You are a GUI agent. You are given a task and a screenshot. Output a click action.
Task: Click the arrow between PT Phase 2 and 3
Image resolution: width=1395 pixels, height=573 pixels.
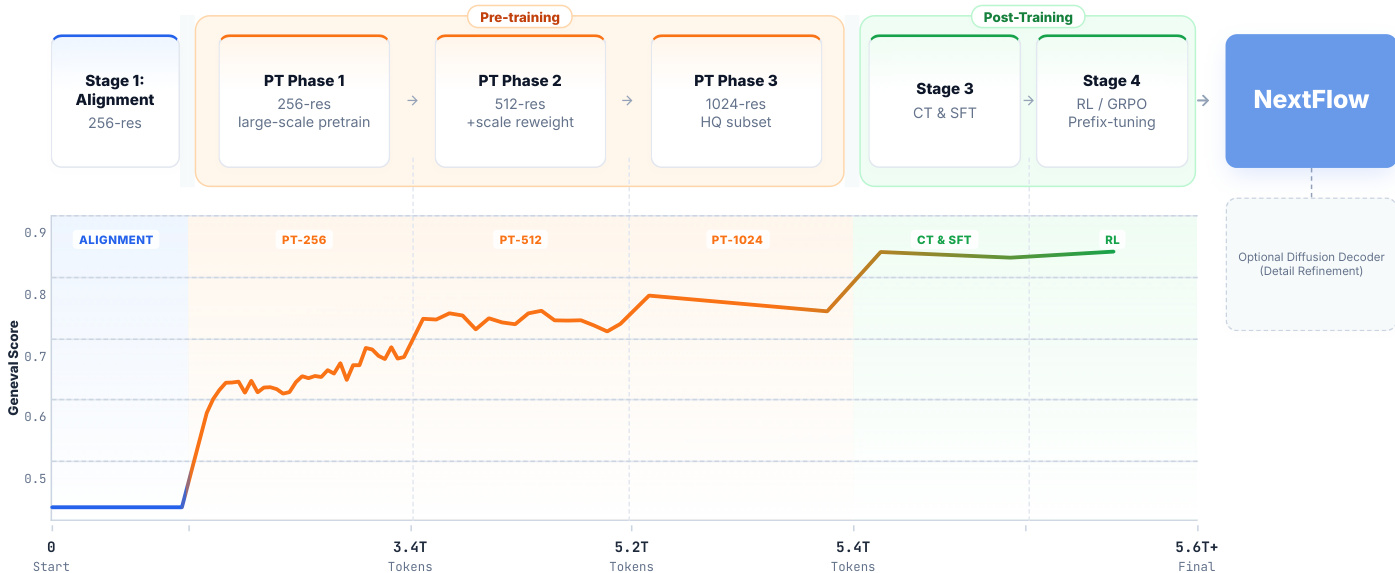pyautogui.click(x=627, y=101)
